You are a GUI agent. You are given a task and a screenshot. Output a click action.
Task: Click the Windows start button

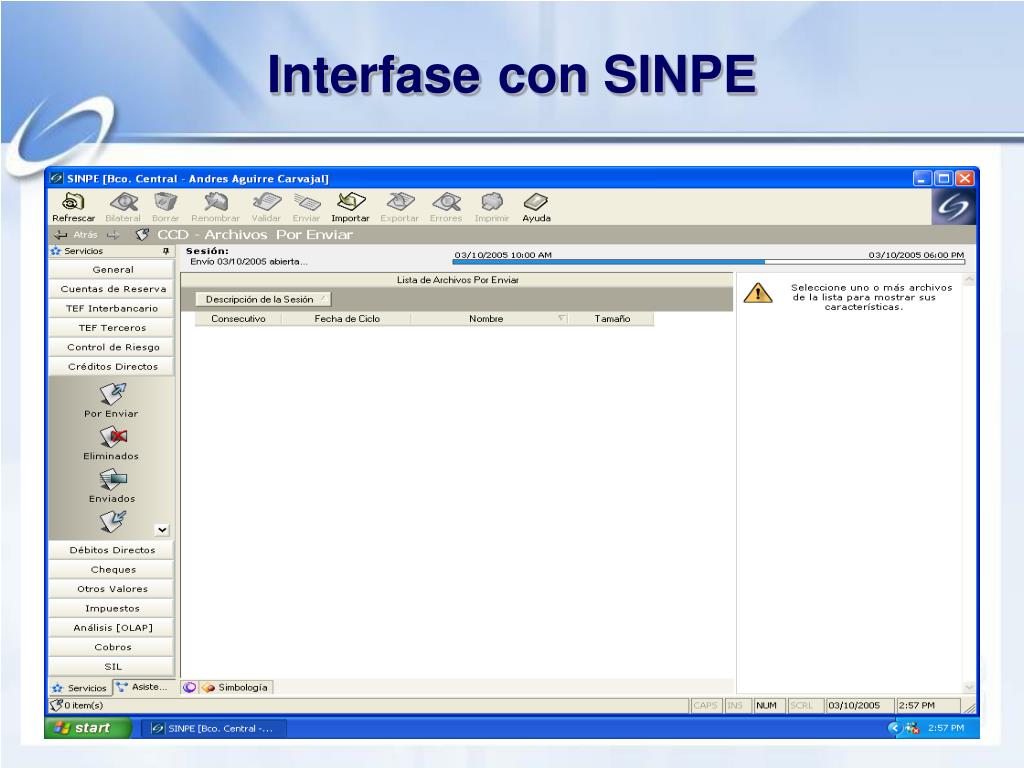click(x=89, y=728)
